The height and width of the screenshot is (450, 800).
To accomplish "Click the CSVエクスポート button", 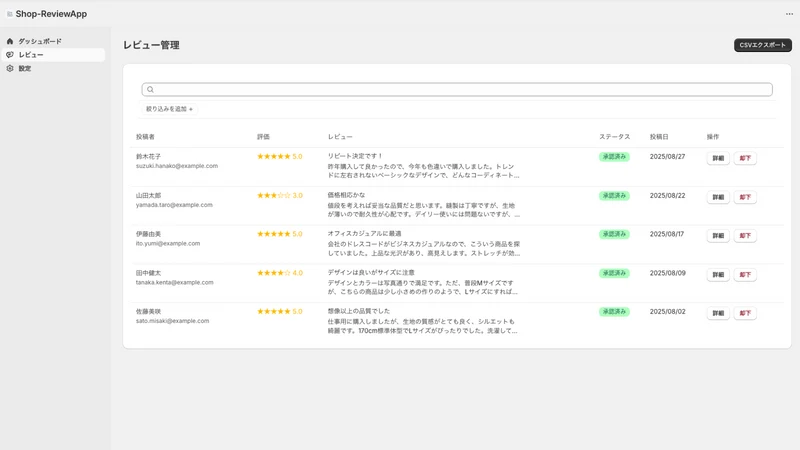I will click(x=763, y=45).
